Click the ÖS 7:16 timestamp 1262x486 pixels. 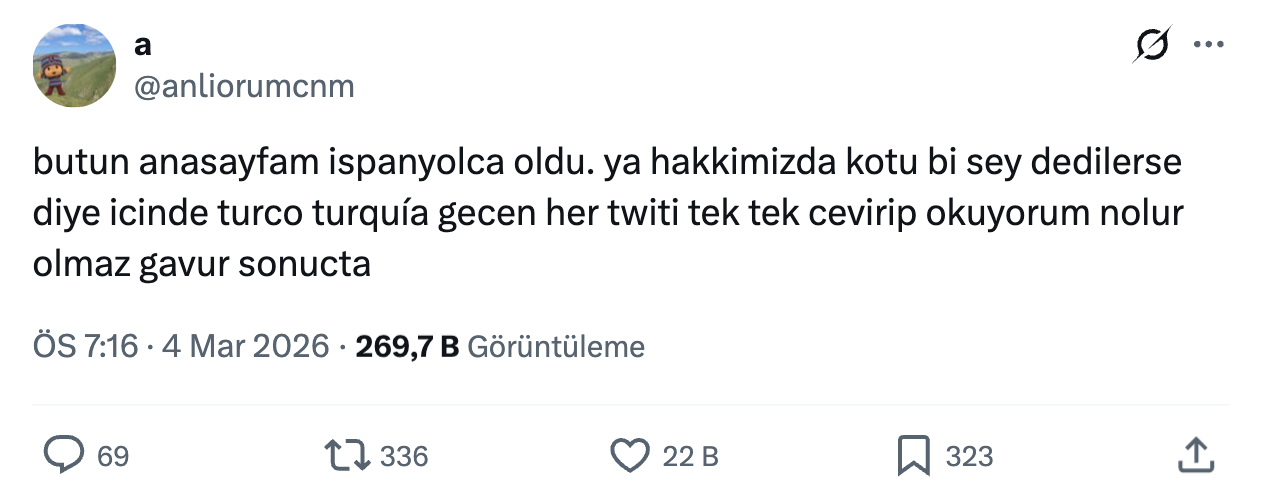[x=85, y=347]
